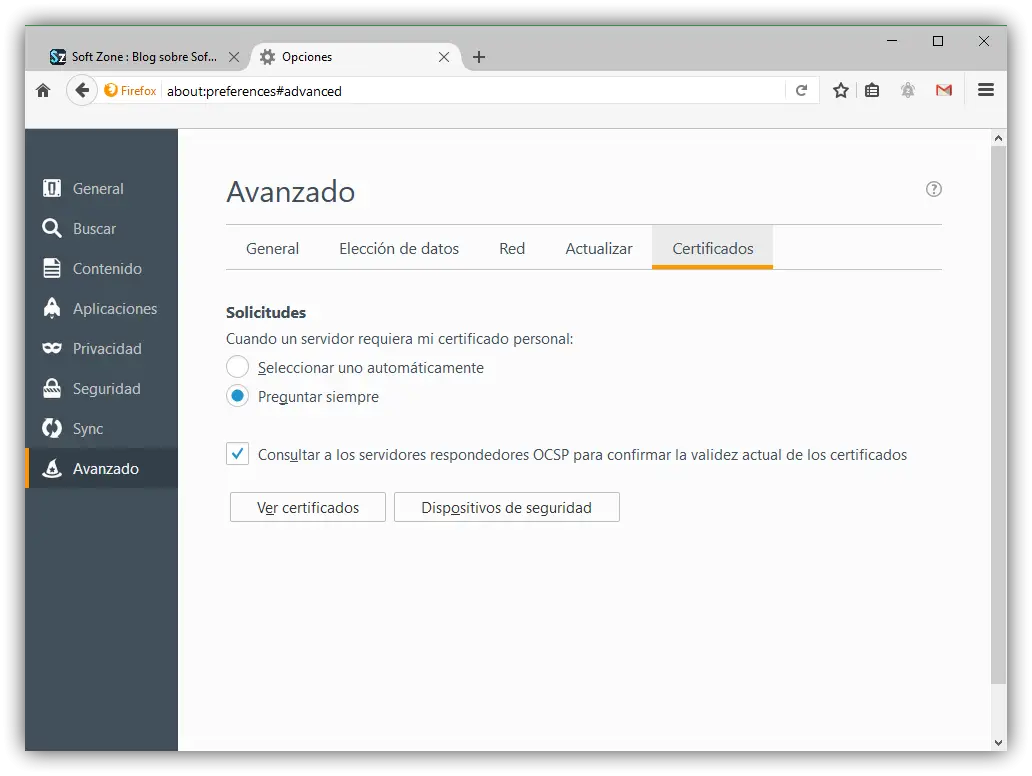
Task: Go back with the back arrow button
Action: 82,90
